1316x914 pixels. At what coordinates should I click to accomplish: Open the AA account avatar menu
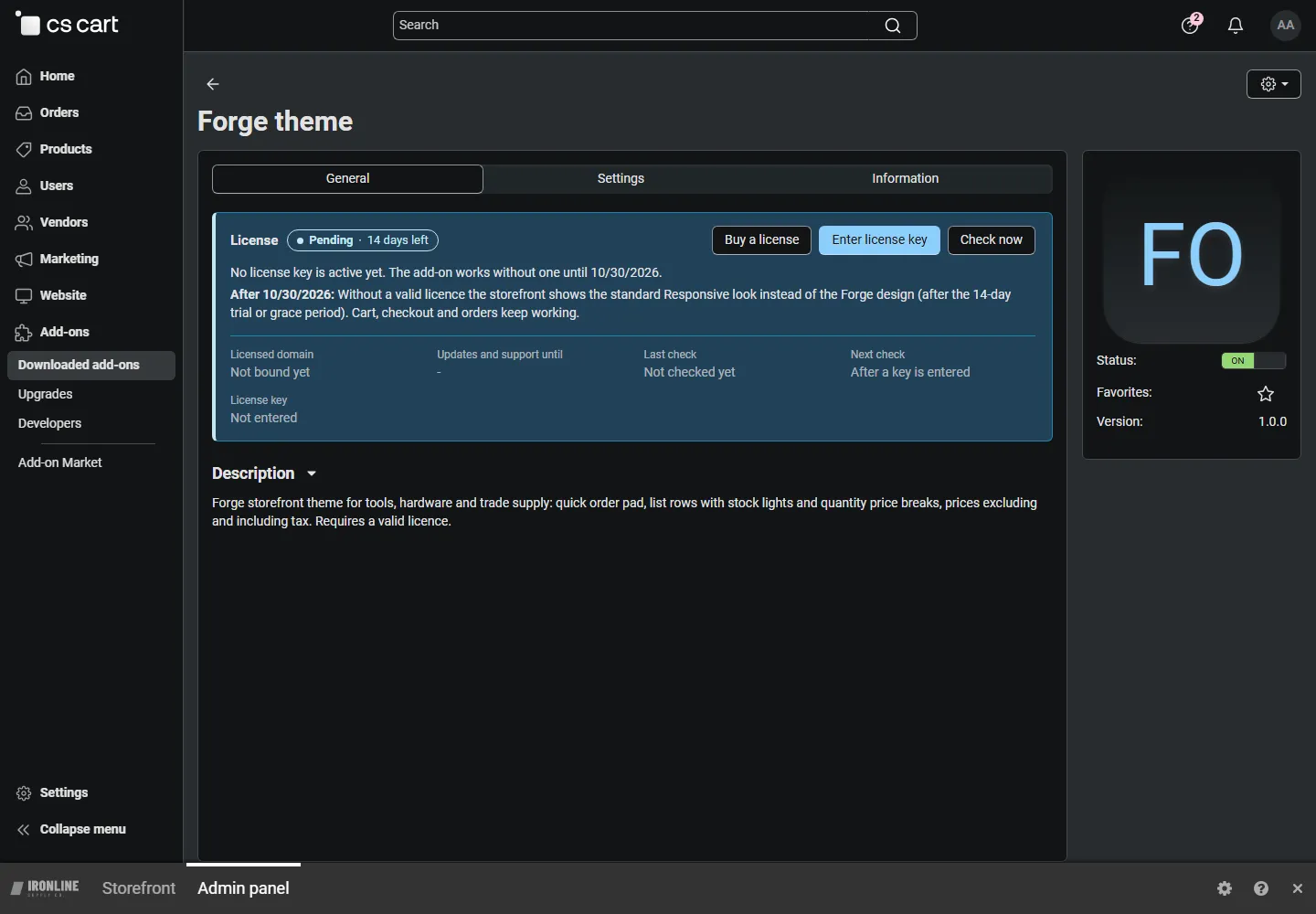point(1286,26)
